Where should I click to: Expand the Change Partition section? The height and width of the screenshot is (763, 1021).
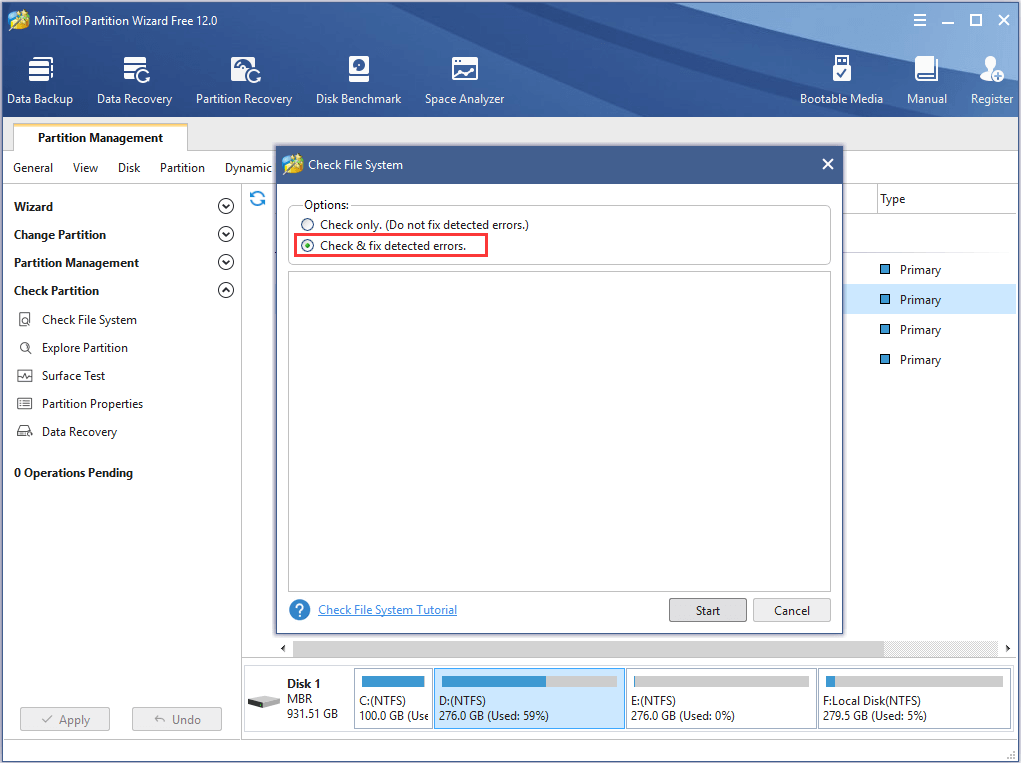(225, 234)
